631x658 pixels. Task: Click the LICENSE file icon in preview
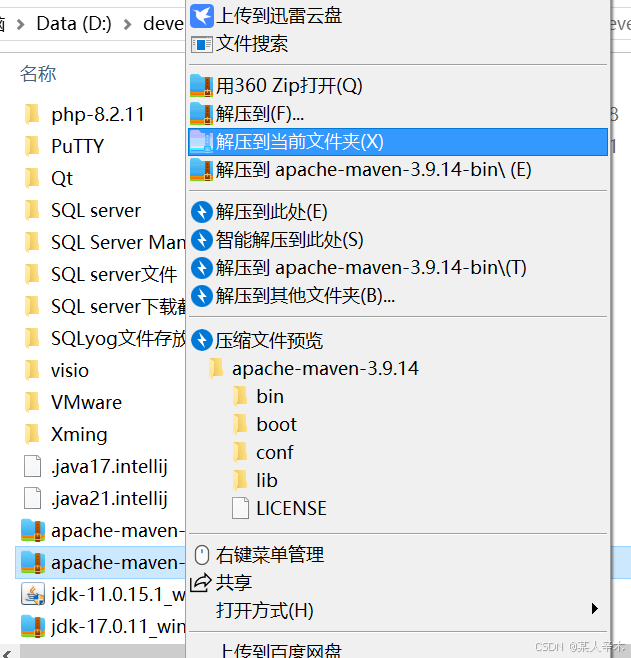tap(240, 509)
